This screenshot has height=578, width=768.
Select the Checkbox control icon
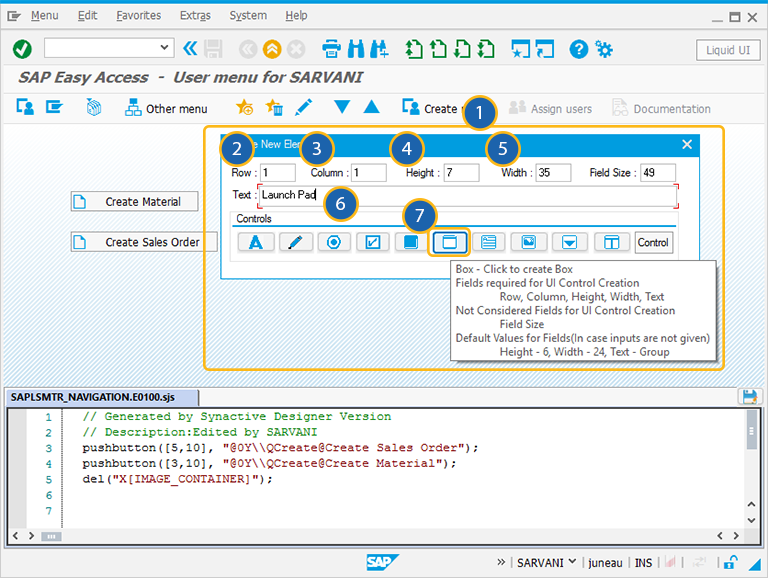(x=373, y=242)
